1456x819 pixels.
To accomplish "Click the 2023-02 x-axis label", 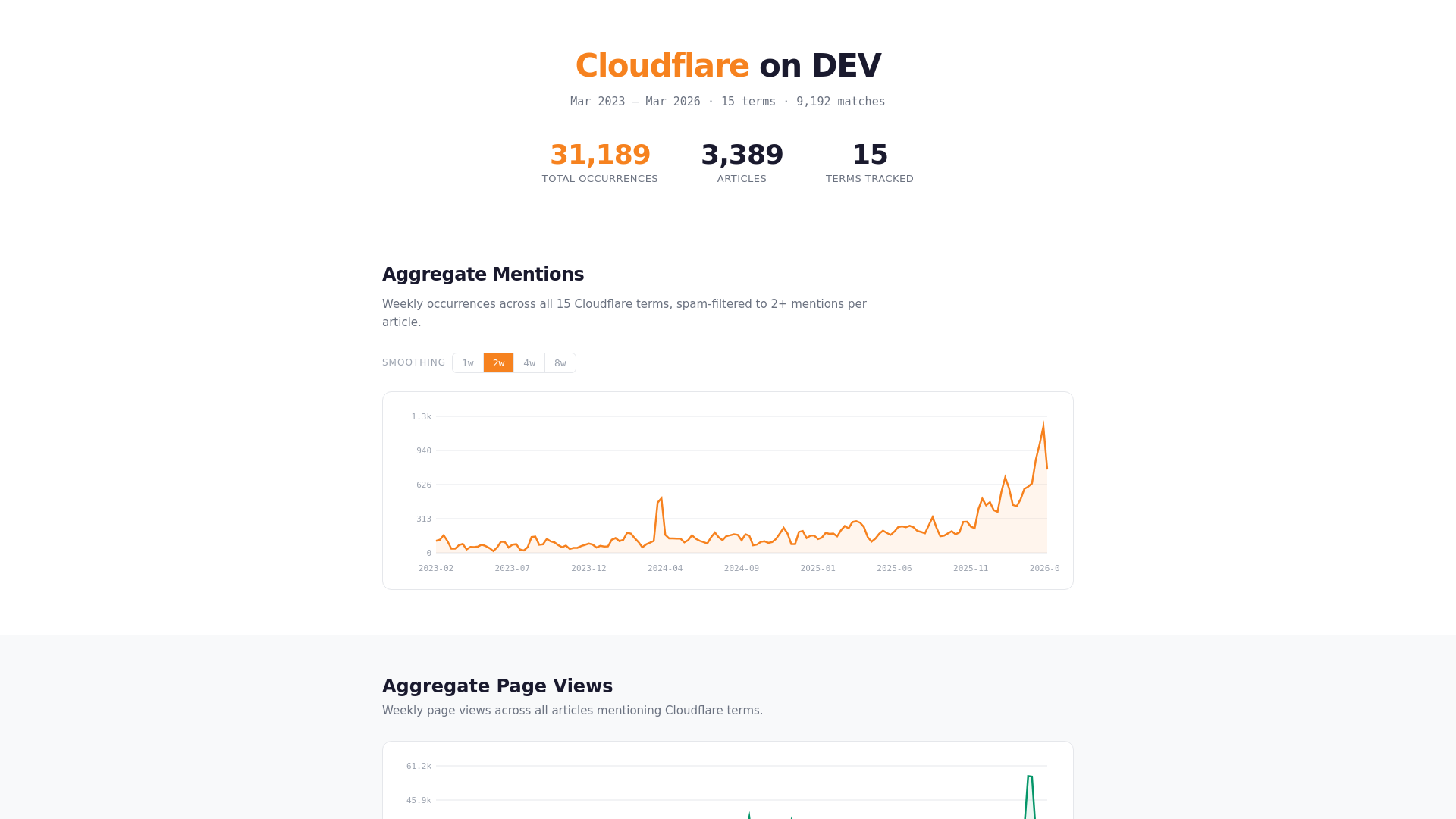I will tap(436, 568).
